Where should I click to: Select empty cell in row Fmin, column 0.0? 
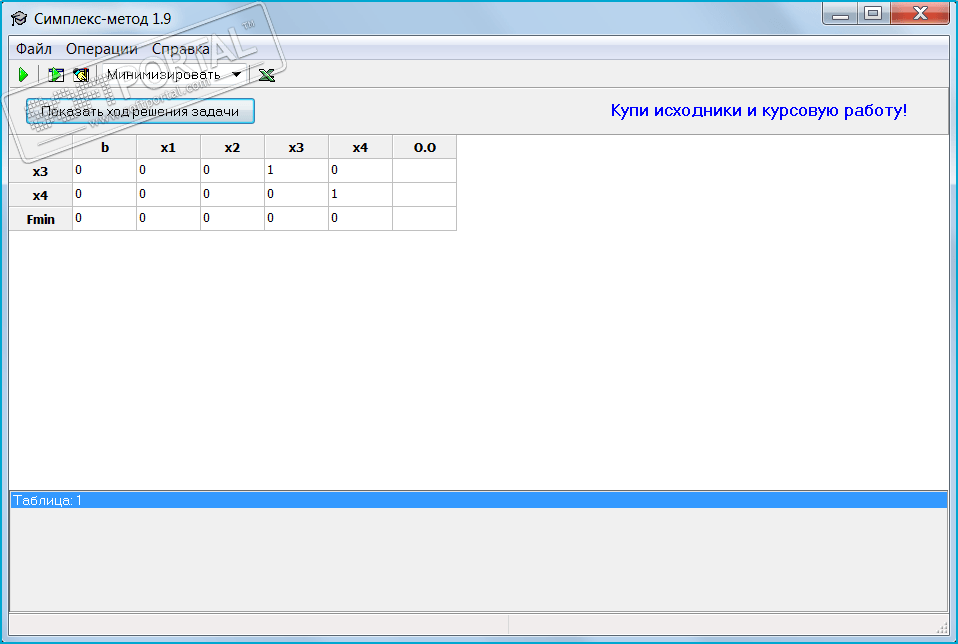(x=425, y=219)
